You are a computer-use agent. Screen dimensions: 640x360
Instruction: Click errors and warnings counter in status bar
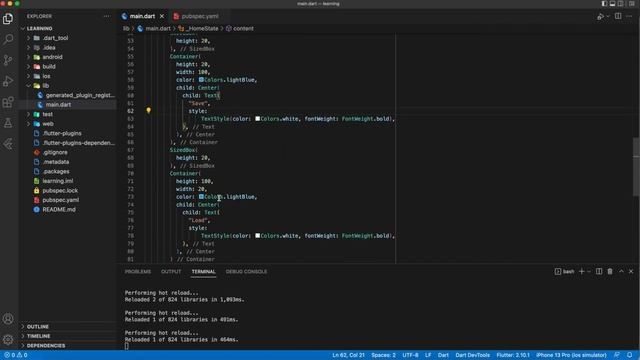pyautogui.click(x=16, y=355)
